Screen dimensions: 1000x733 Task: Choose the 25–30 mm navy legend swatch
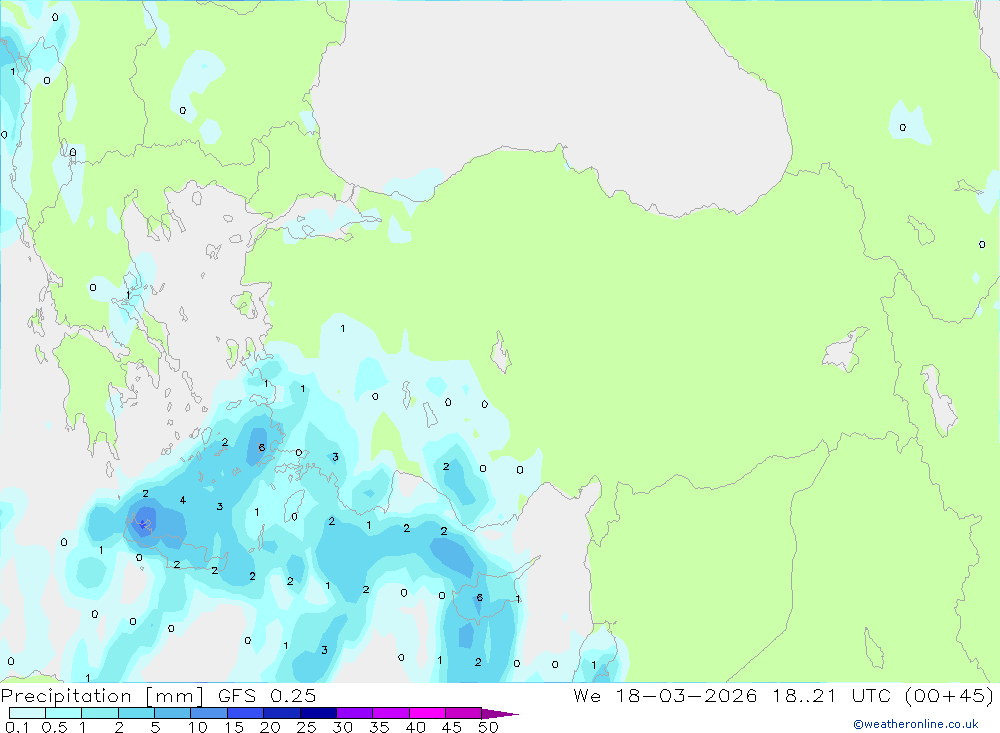(318, 713)
